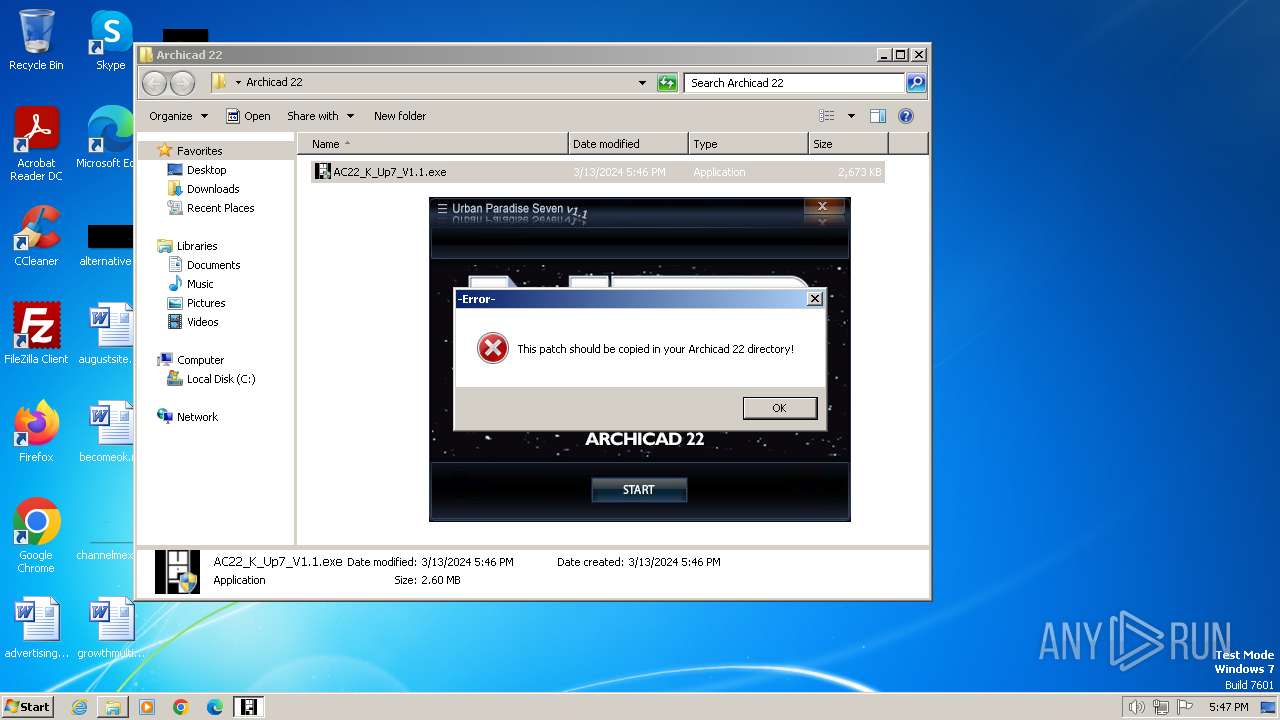Click the AC22_K_Up7_V1.1.exe file icon
The height and width of the screenshot is (720, 1280).
click(322, 172)
